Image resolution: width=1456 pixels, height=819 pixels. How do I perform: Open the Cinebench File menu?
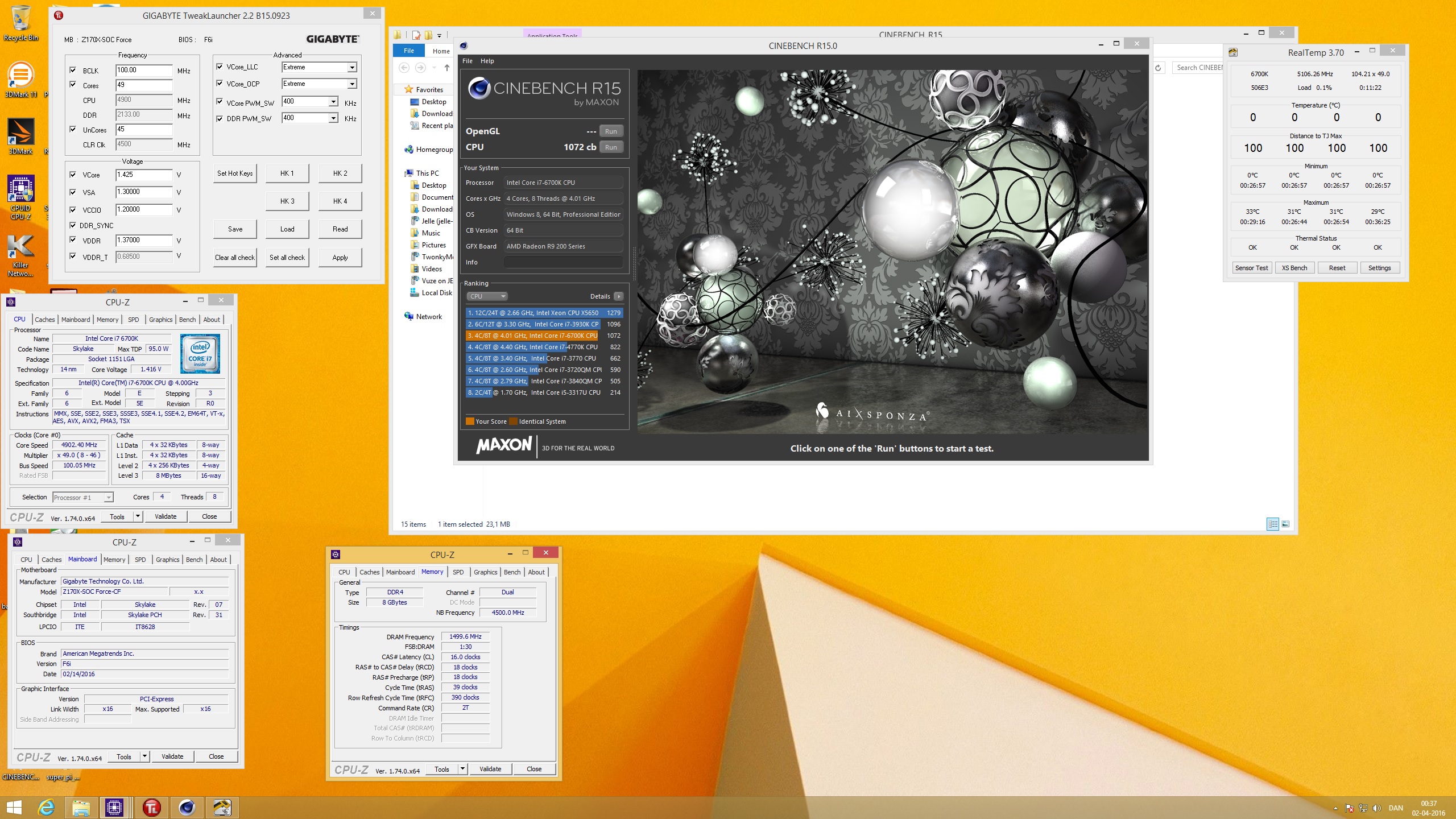tap(468, 61)
